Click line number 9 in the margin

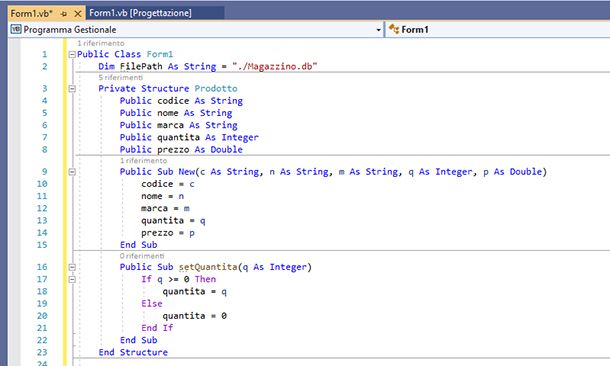pos(44,172)
